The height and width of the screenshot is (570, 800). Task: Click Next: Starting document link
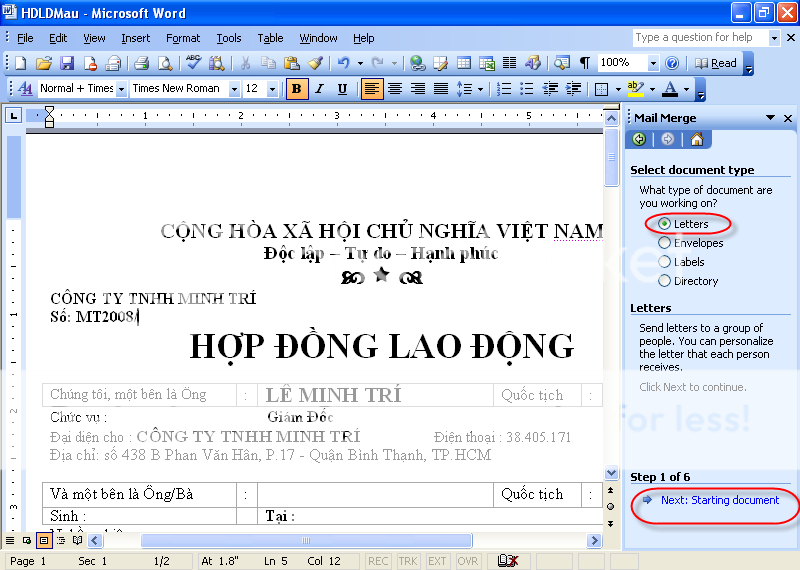[719, 500]
